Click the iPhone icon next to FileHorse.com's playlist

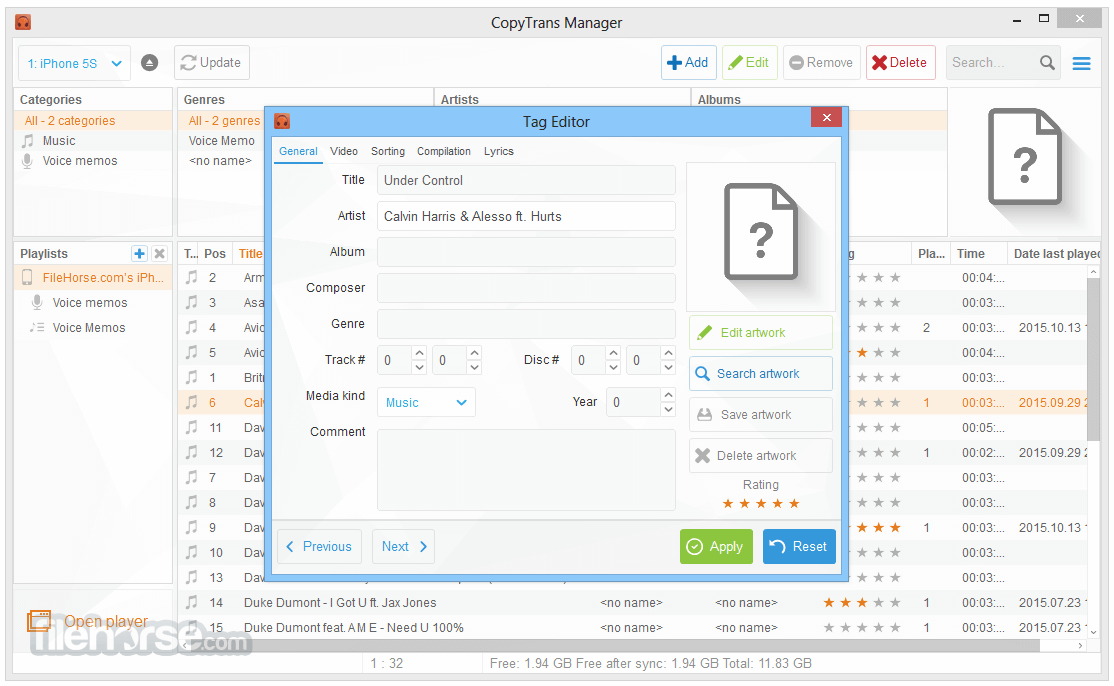[27, 278]
